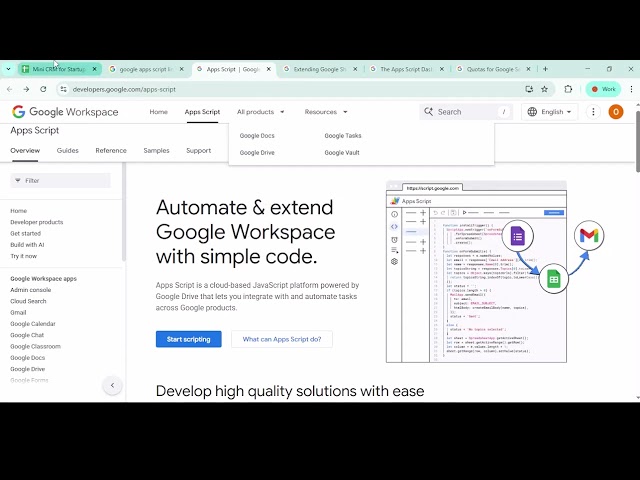This screenshot has width=640, height=480.
Task: Select the Overview tab
Action: (25, 151)
